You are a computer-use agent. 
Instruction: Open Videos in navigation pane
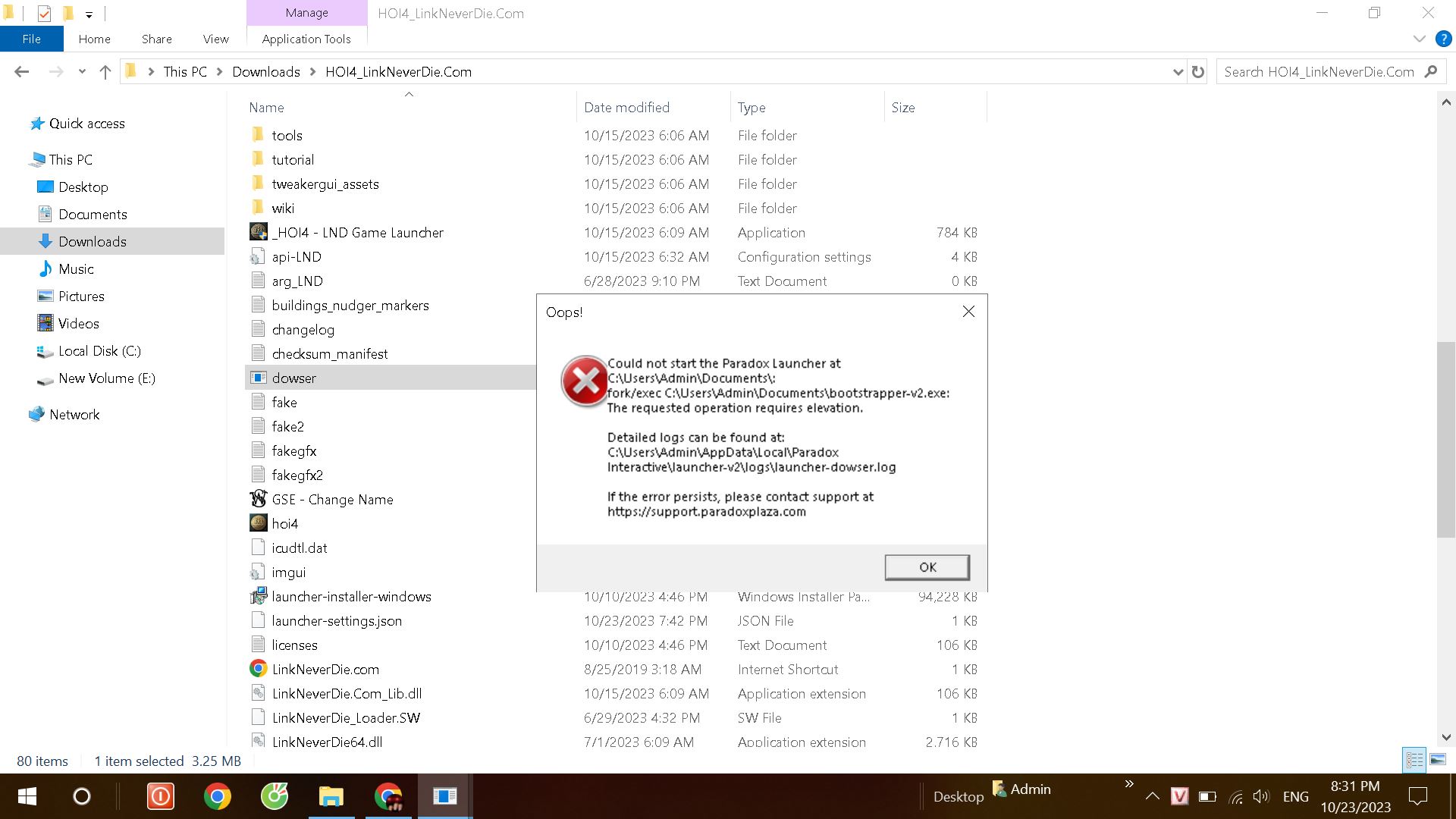[x=78, y=324]
